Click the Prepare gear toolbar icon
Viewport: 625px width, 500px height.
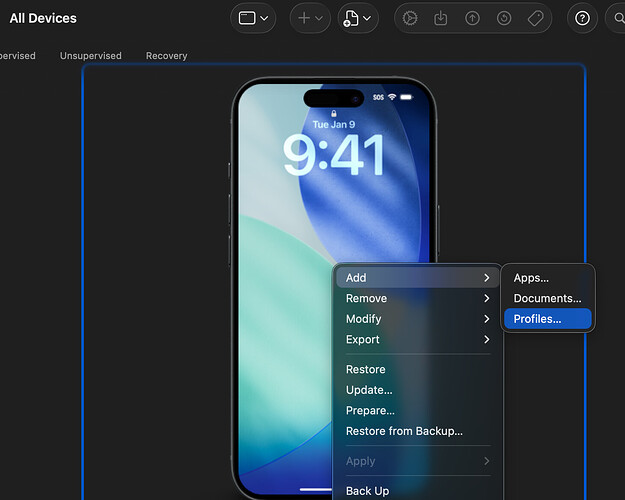click(x=410, y=18)
